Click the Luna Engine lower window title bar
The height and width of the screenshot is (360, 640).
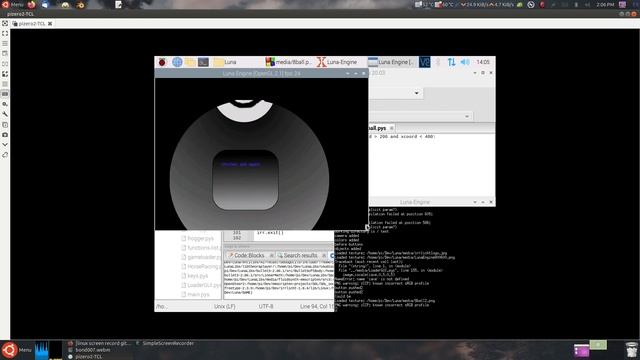pos(414,202)
